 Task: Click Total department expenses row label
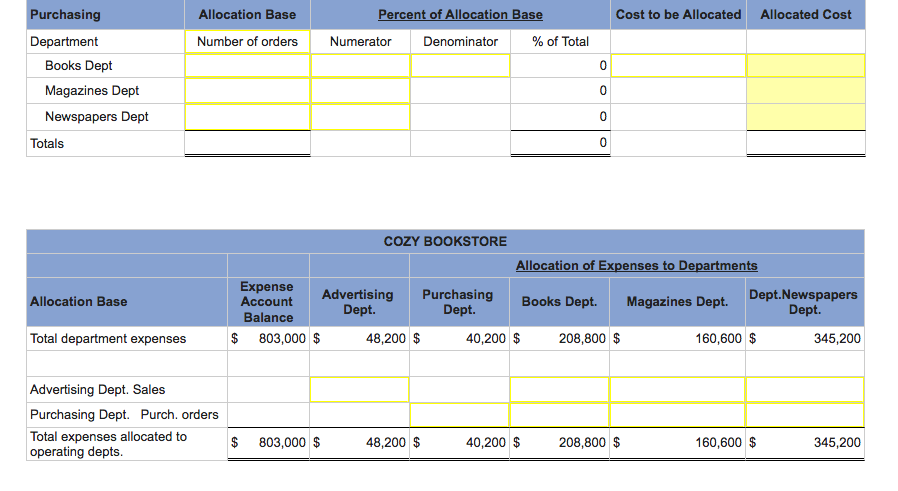[x=108, y=339]
